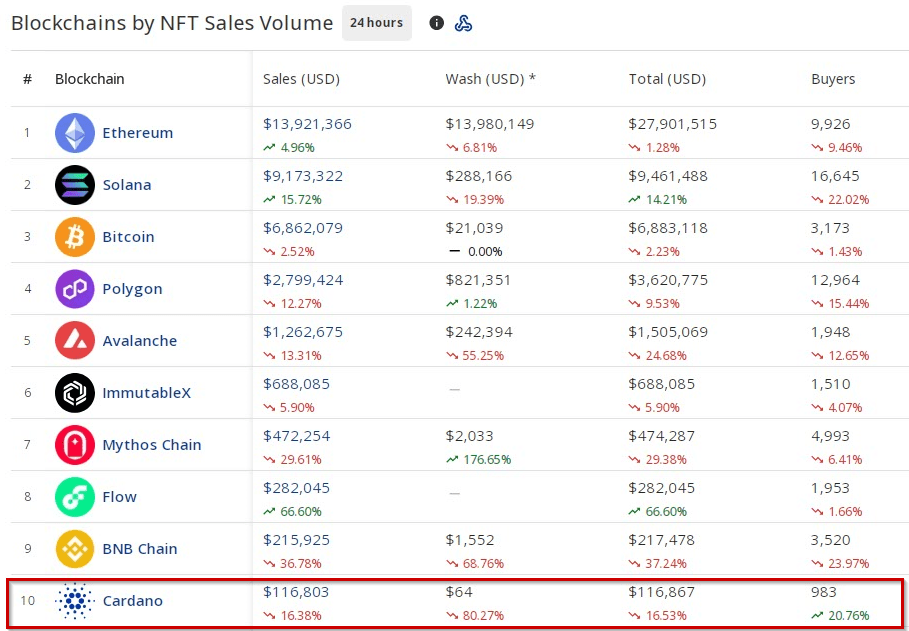The image size is (909, 631).
Task: Click the Ethereum logo icon
Action: point(75,133)
